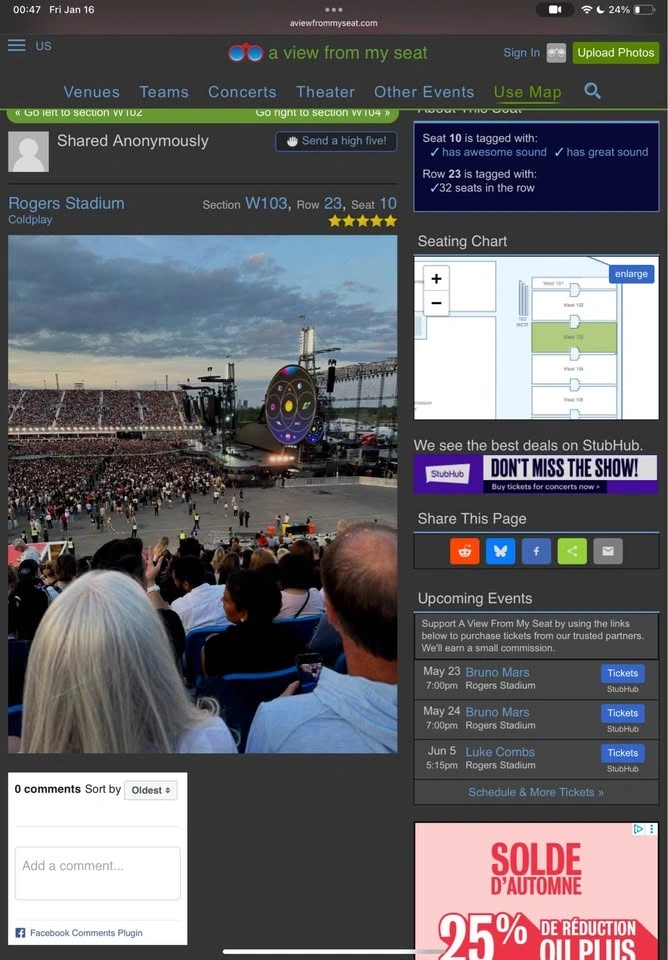
Task: Send a high five button
Action: pos(336,141)
